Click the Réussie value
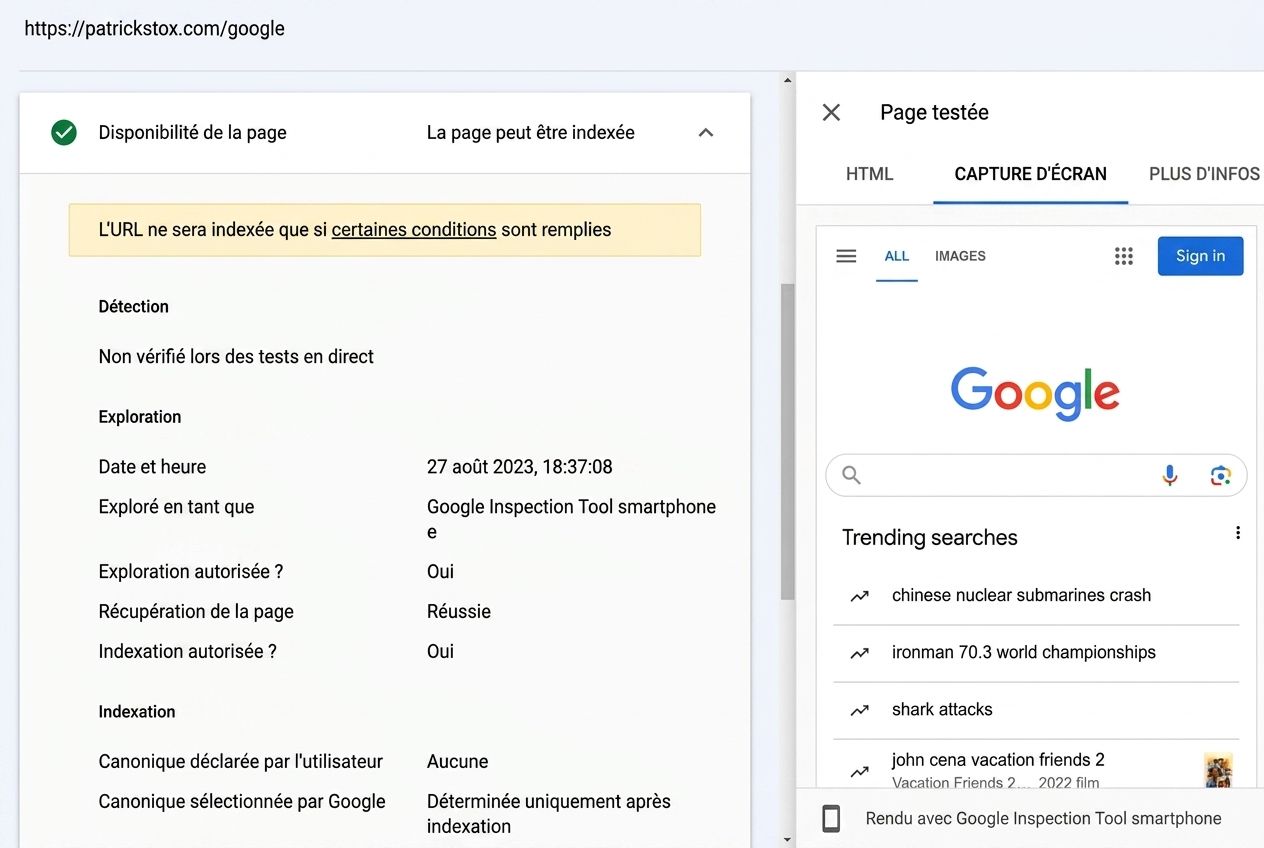Image resolution: width=1264 pixels, height=848 pixels. 458,611
